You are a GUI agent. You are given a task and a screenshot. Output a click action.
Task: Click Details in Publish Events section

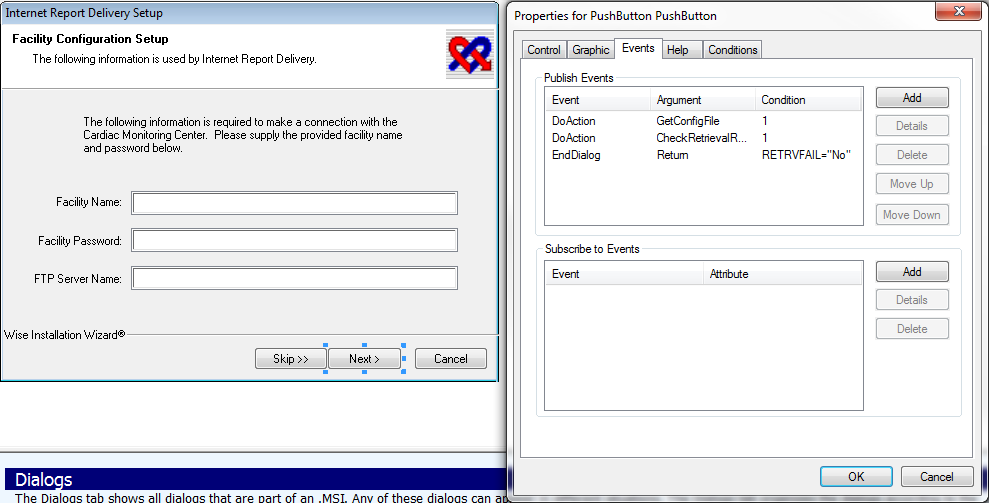tap(912, 126)
